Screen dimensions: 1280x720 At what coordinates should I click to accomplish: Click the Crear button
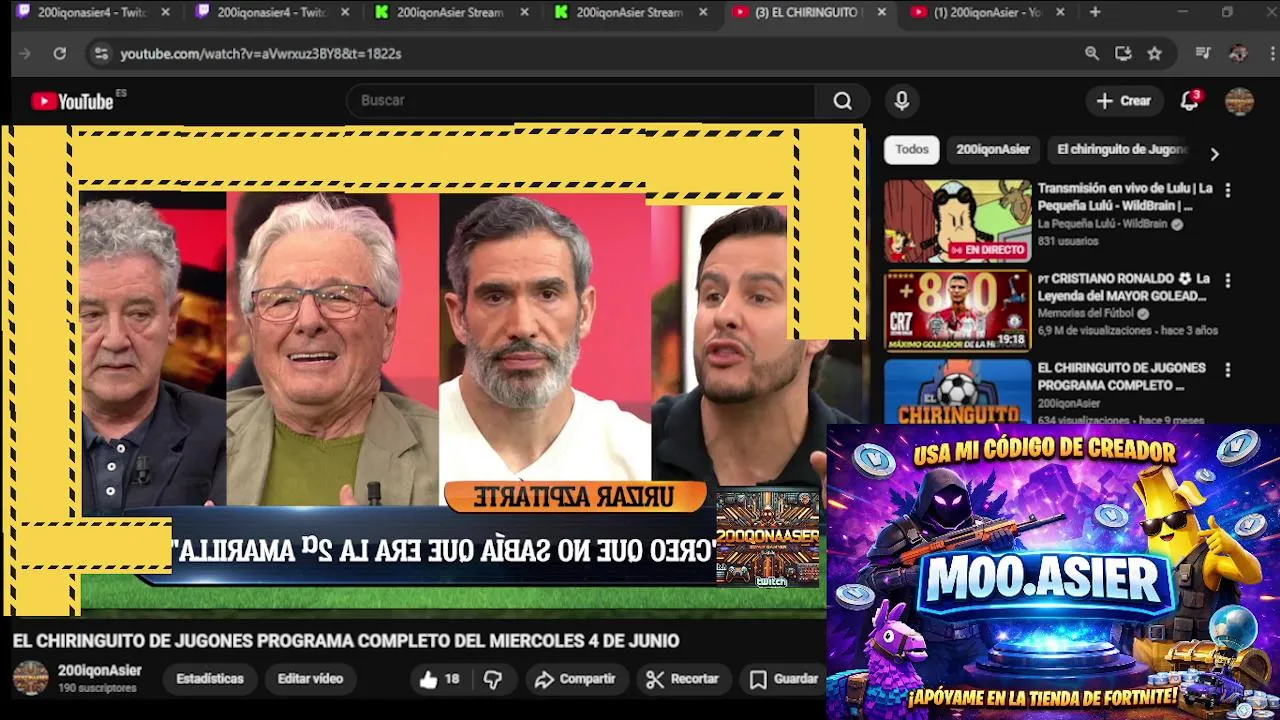tap(1124, 101)
